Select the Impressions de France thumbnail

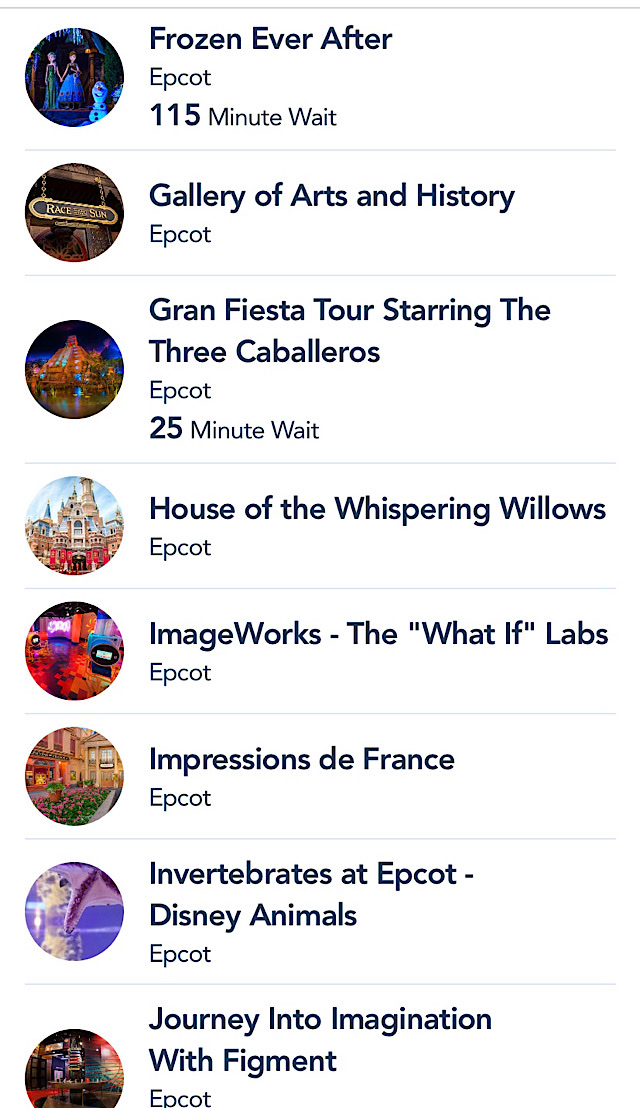tap(74, 776)
